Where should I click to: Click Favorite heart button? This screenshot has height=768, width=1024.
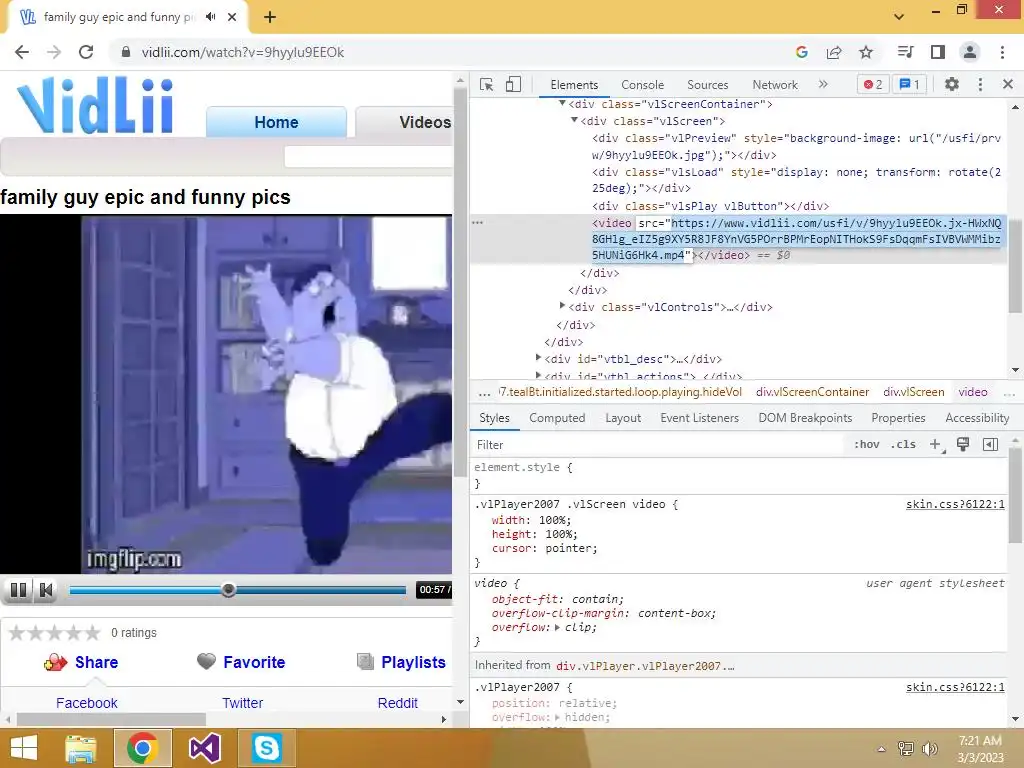241,662
